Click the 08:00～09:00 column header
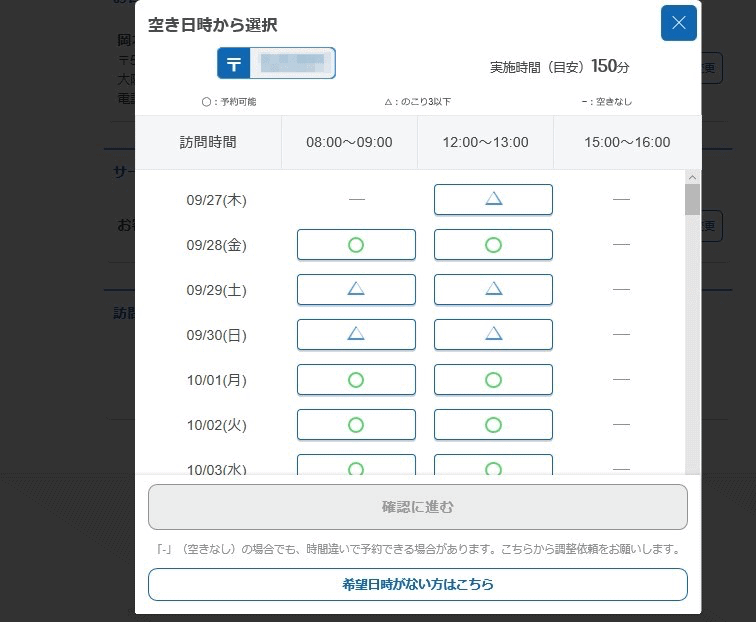 349,142
